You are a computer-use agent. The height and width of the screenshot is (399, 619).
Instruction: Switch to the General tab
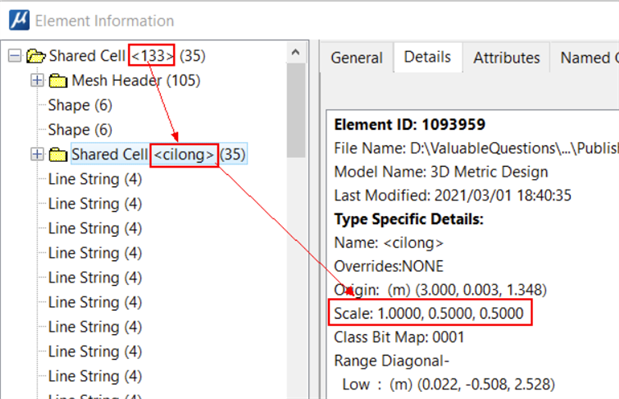356,58
